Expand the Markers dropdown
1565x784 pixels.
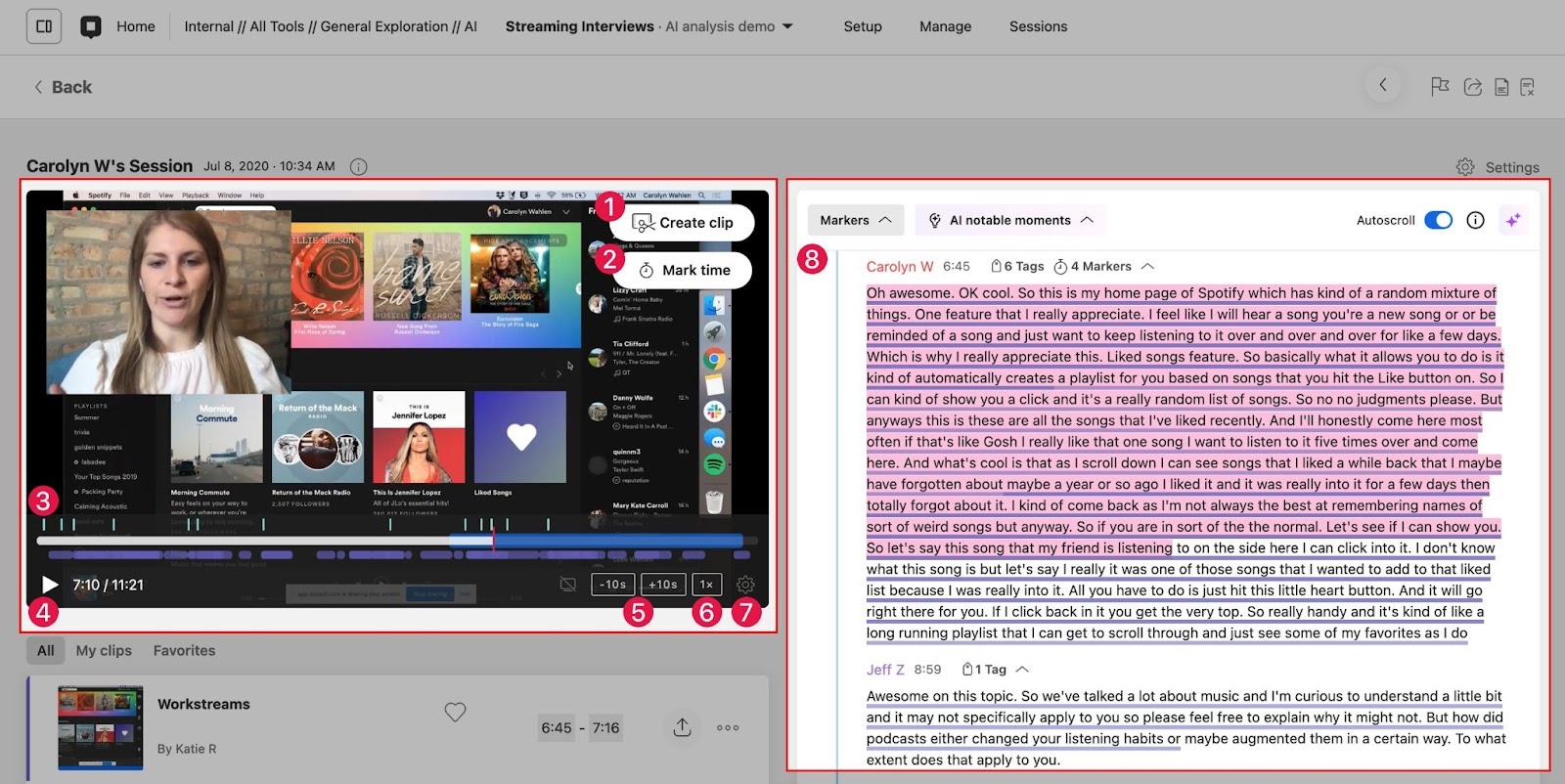855,220
